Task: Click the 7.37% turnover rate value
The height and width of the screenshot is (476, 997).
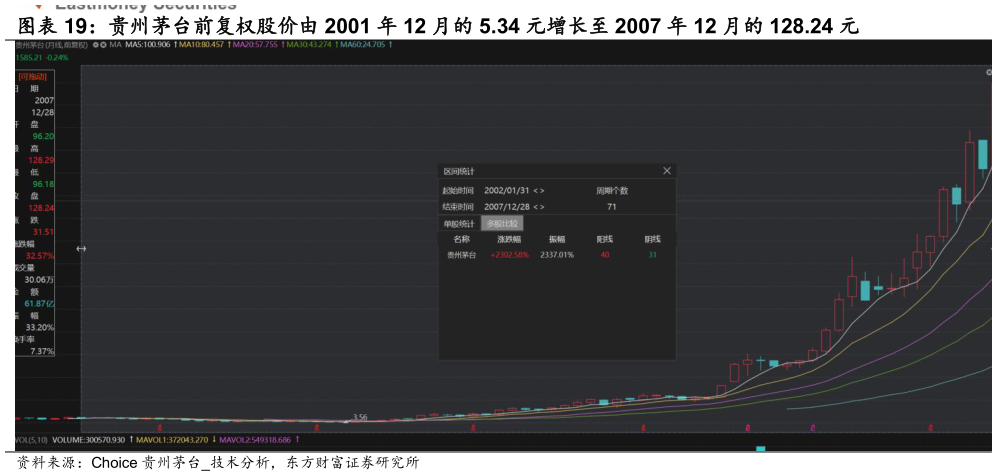Action: 42,351
